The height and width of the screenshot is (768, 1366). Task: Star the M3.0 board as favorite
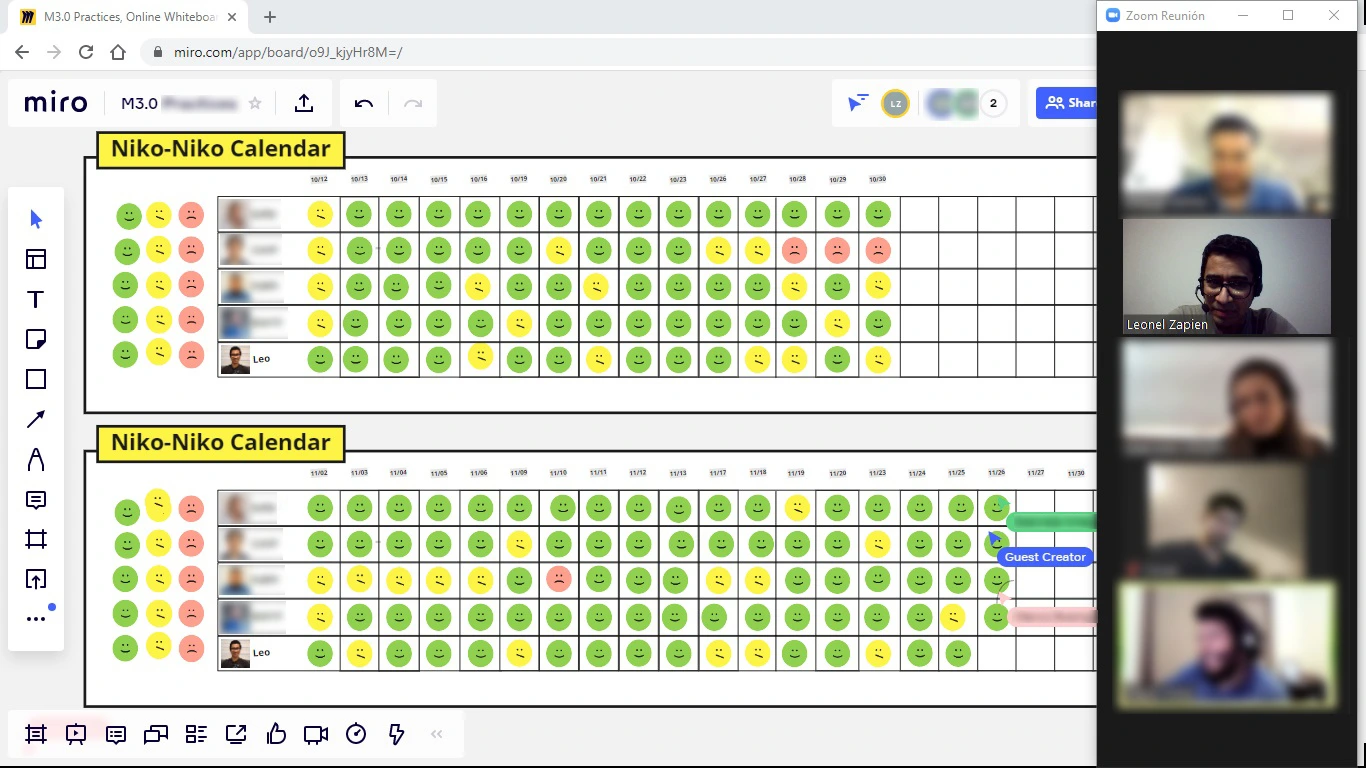click(255, 103)
